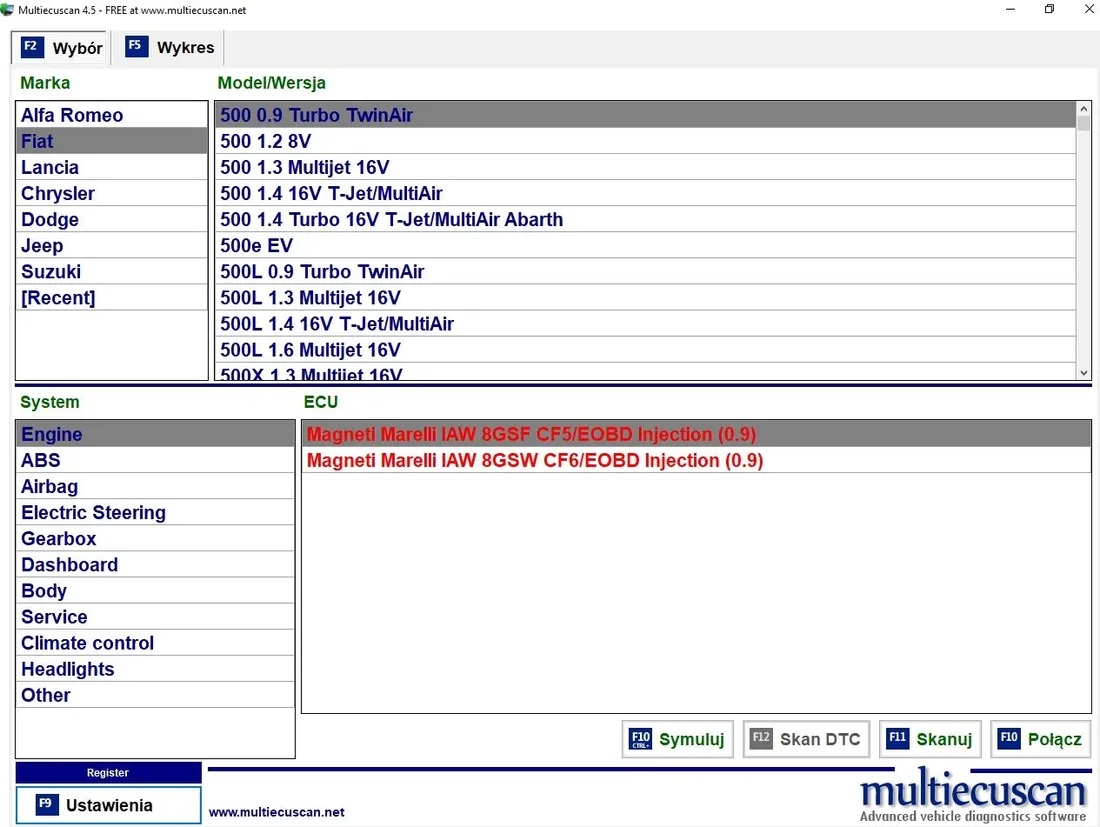Viewport: 1100px width, 827px height.
Task: Choose Climate control in the System list
Action: [x=88, y=643]
